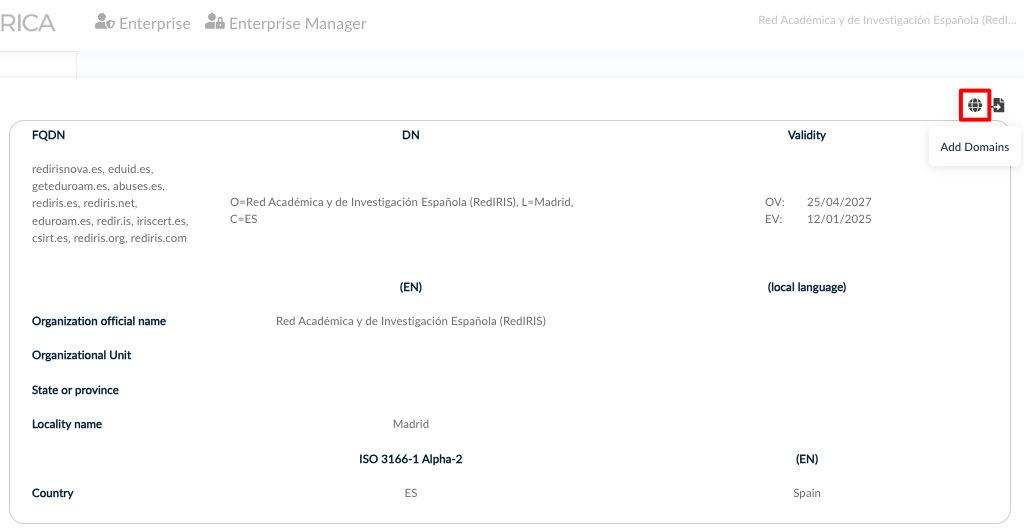The height and width of the screenshot is (531, 1024).
Task: Open the Enterprise menu label
Action: pyautogui.click(x=154, y=23)
